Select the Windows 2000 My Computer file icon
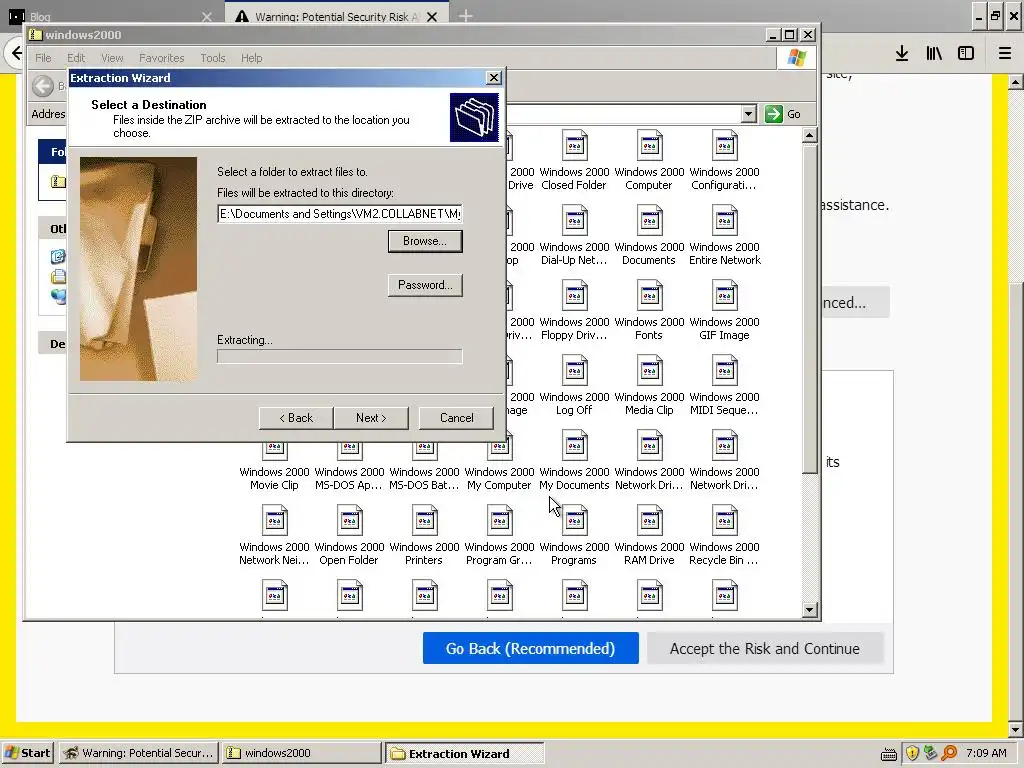Viewport: 1024px width, 768px height. click(x=500, y=452)
